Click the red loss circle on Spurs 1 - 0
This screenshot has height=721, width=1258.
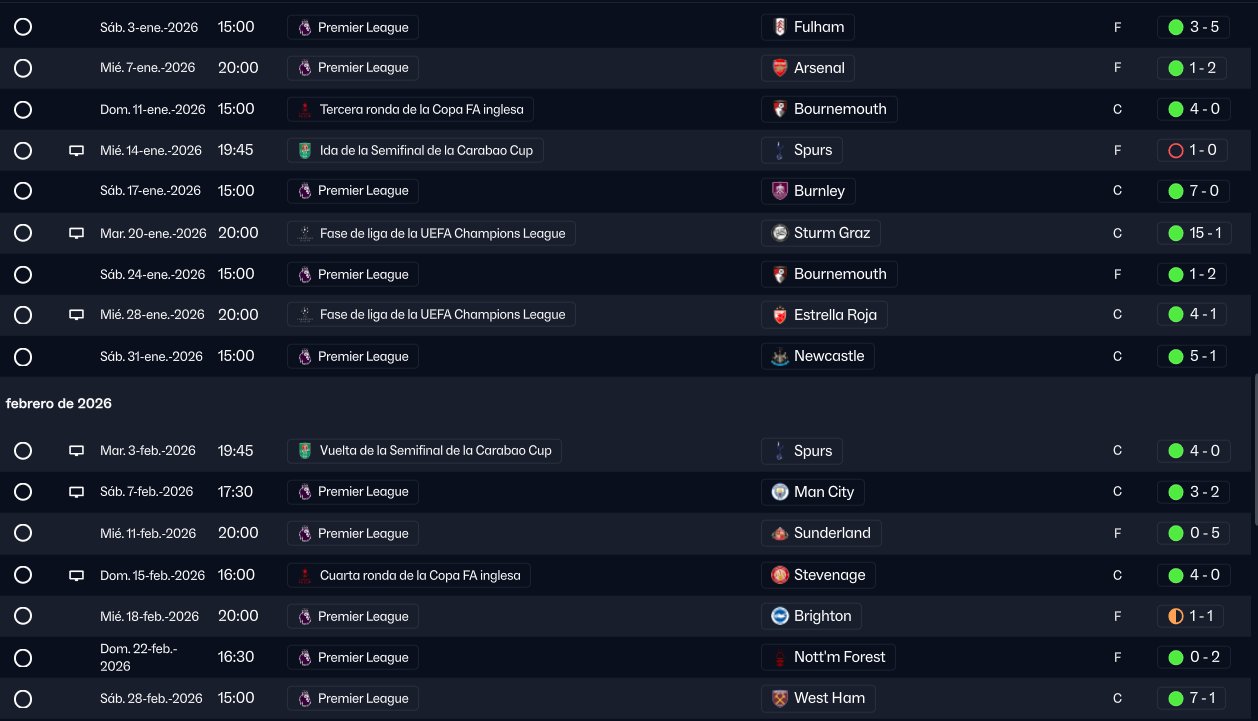pyautogui.click(x=1175, y=151)
